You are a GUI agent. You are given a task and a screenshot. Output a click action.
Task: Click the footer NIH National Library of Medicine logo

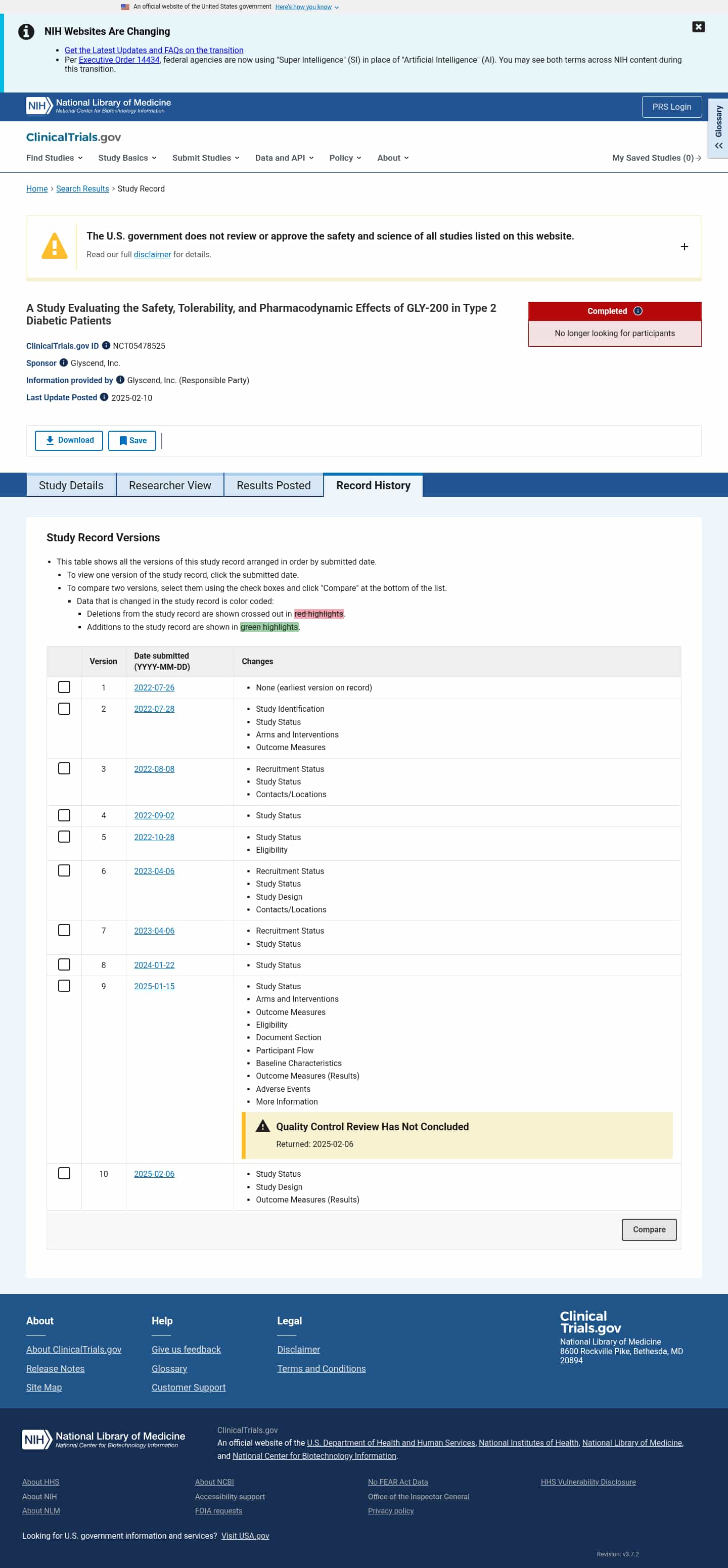104,1439
